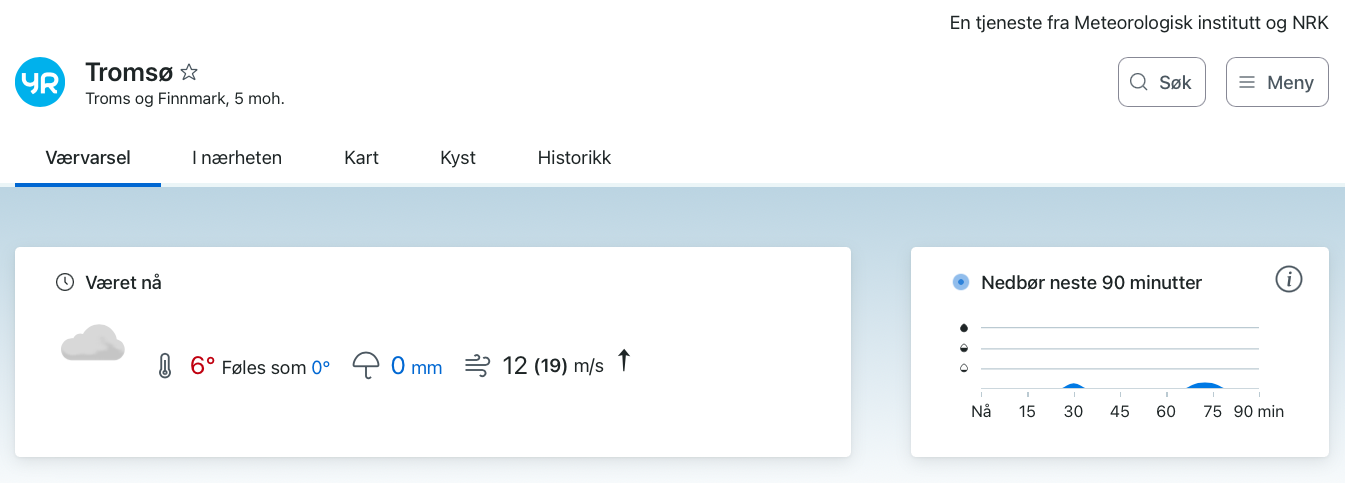This screenshot has width=1345, height=483.
Task: Click the umbrella precipitation icon
Action: (367, 366)
